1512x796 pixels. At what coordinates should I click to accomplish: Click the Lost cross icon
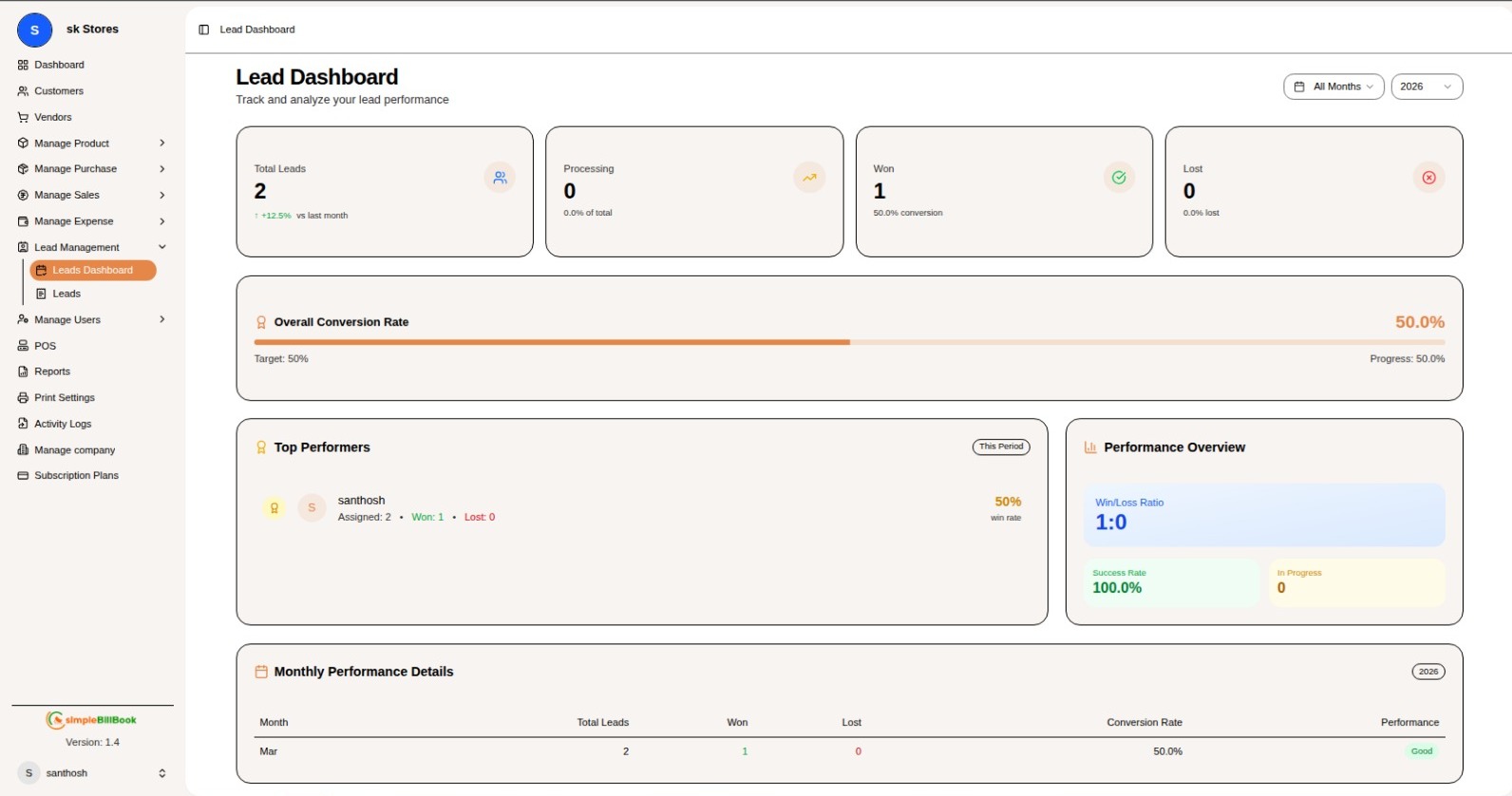click(x=1428, y=178)
